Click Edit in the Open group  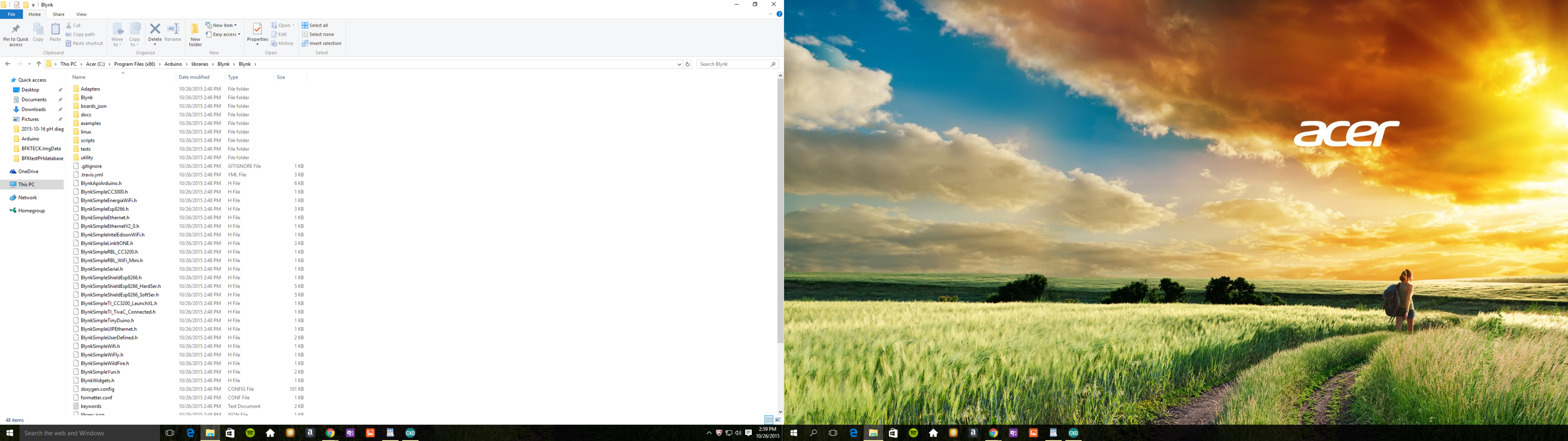click(279, 35)
